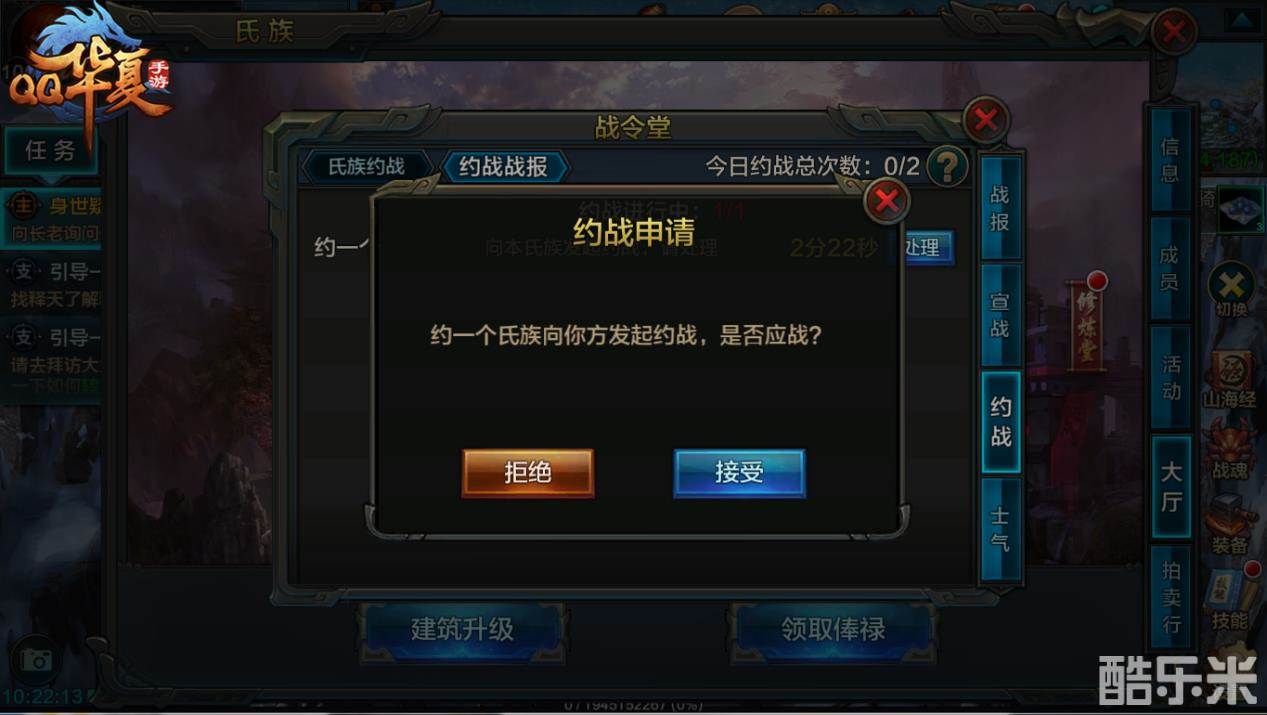Open the 装备 equipment icon

(1229, 524)
